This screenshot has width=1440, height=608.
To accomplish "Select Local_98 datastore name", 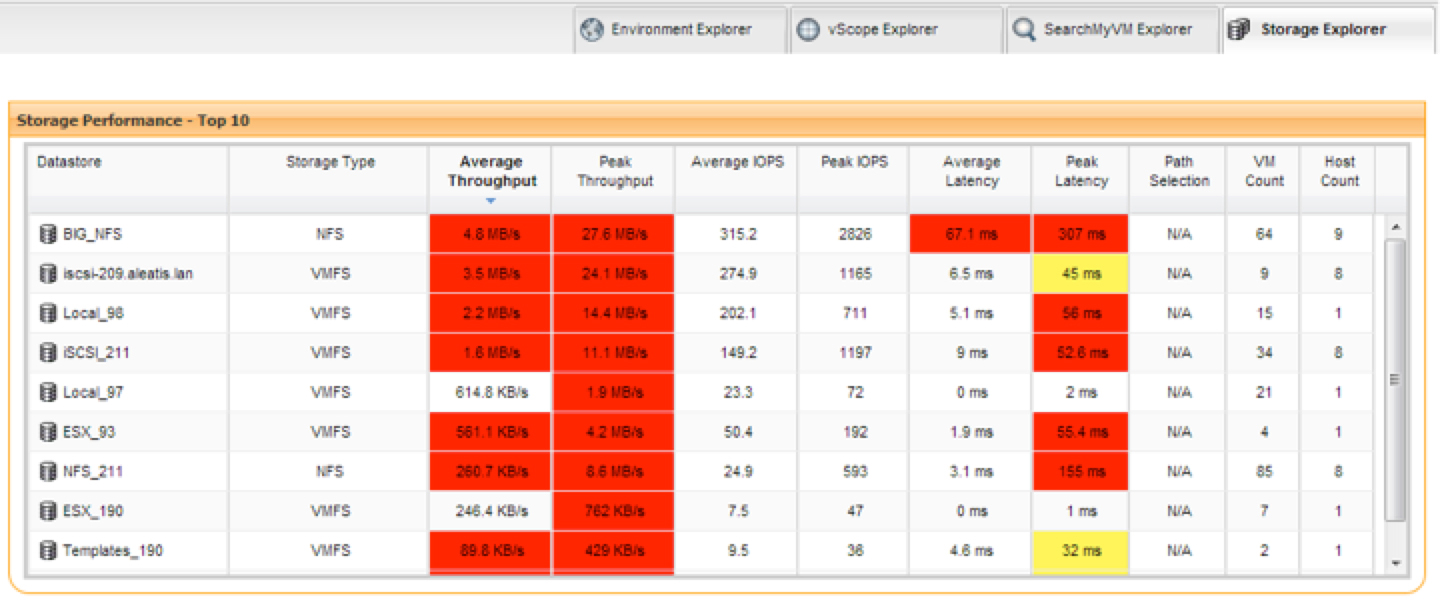I will click(x=93, y=313).
